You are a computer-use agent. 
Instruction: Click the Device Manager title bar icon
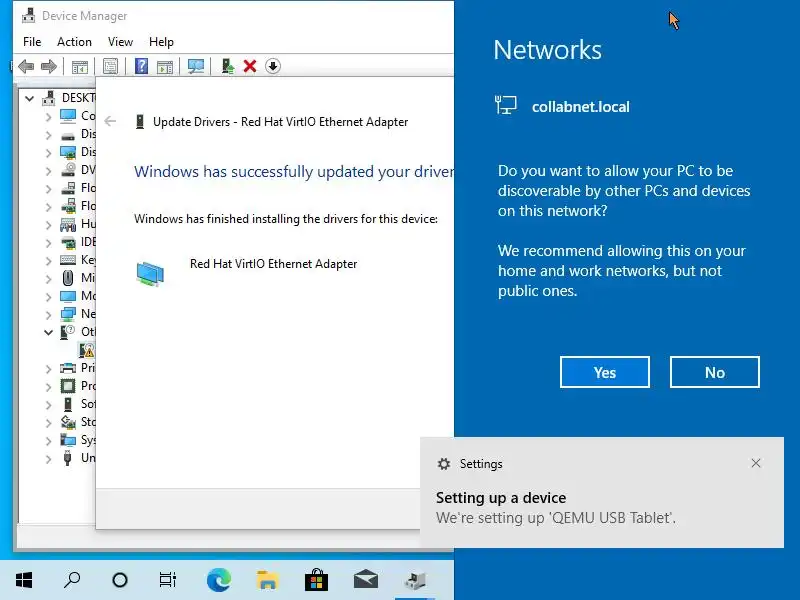click(29, 16)
